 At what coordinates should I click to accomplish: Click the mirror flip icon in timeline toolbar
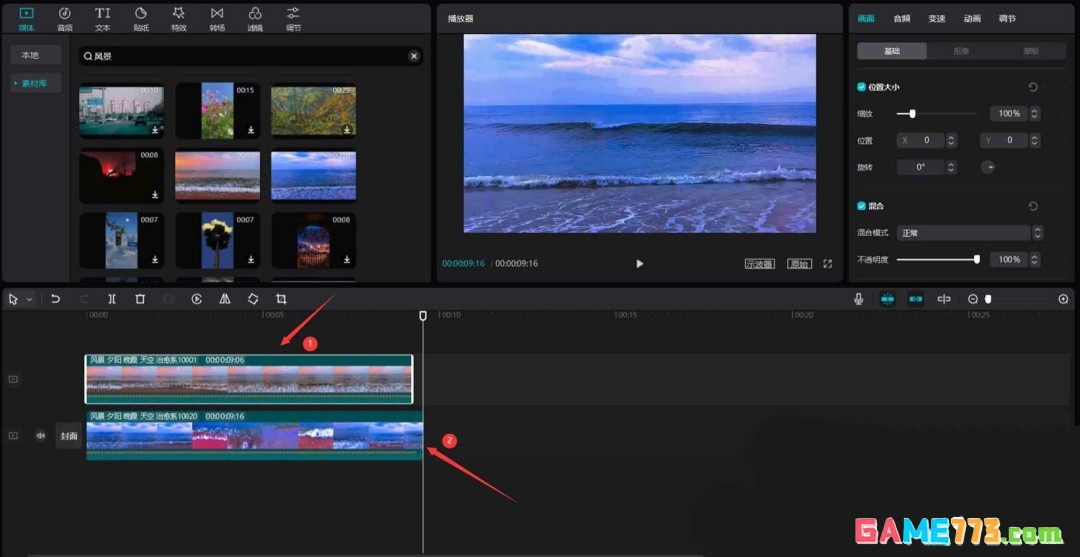pos(225,299)
